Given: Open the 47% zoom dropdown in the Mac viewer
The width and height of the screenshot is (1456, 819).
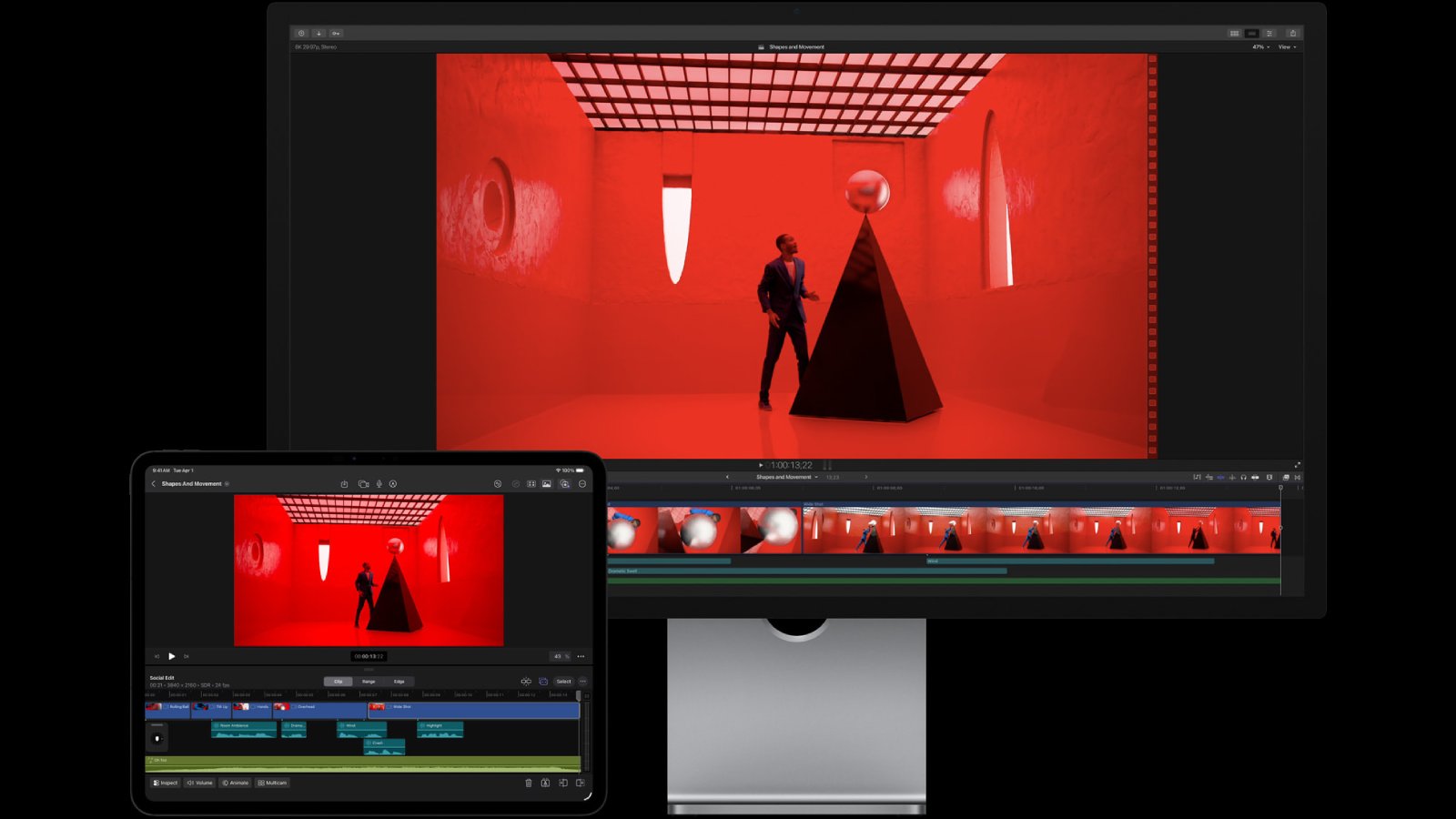Looking at the screenshot, I should coord(1259,46).
